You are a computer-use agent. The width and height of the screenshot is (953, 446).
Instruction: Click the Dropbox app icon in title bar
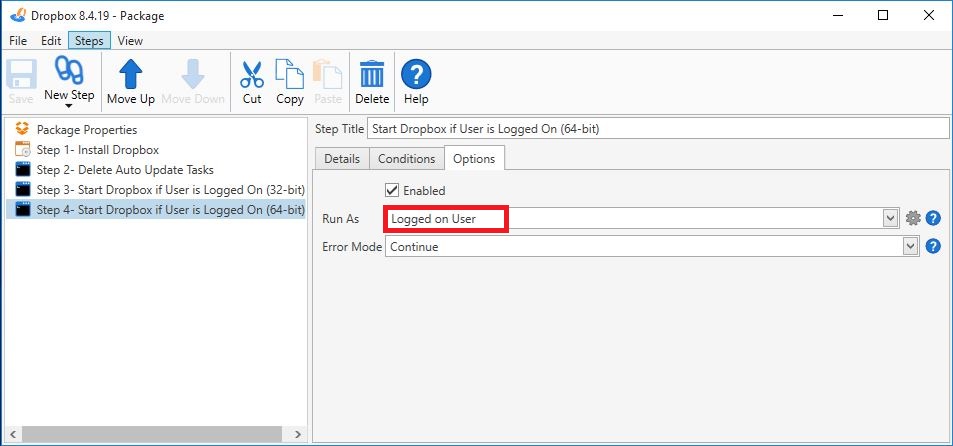click(18, 15)
